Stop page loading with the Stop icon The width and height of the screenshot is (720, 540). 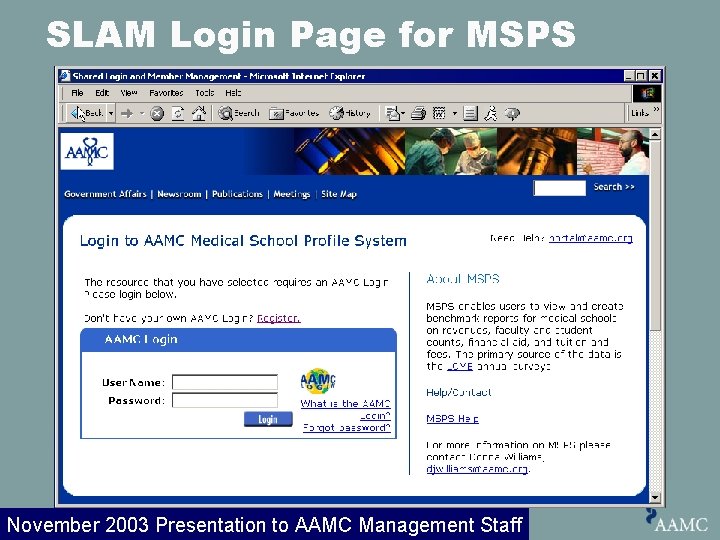[x=157, y=113]
